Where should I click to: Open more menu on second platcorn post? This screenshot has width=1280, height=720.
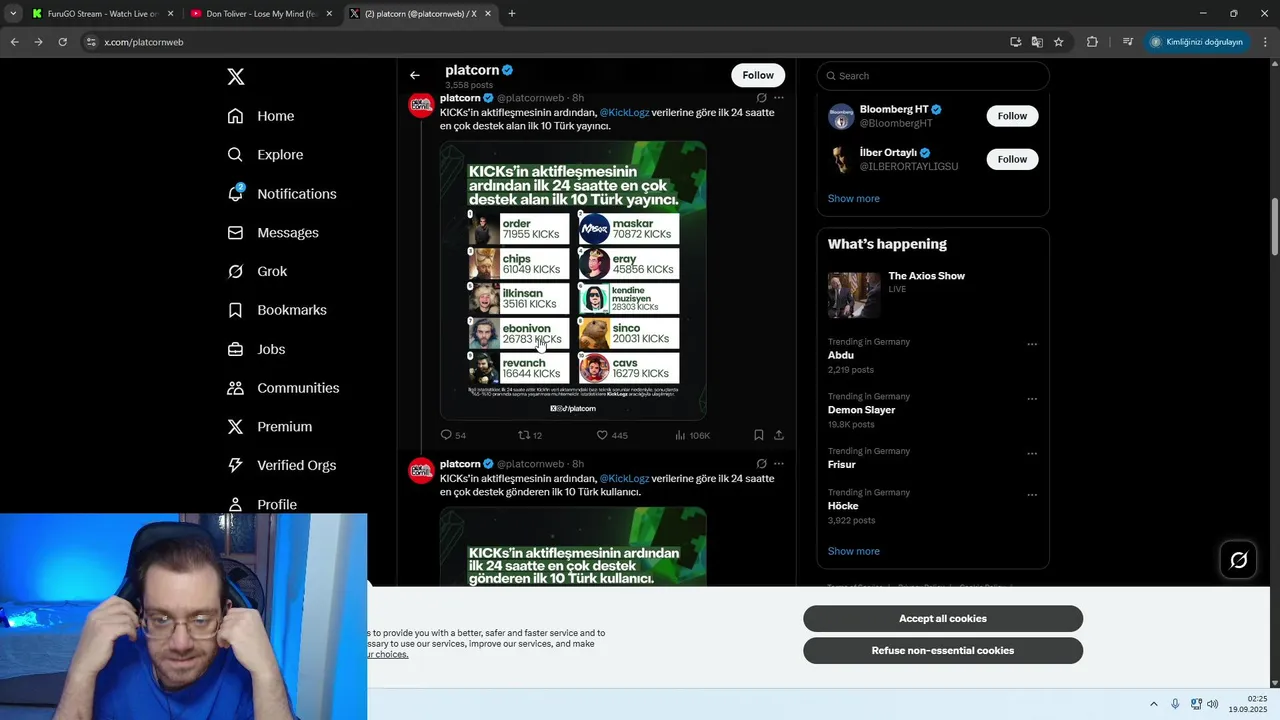(779, 464)
